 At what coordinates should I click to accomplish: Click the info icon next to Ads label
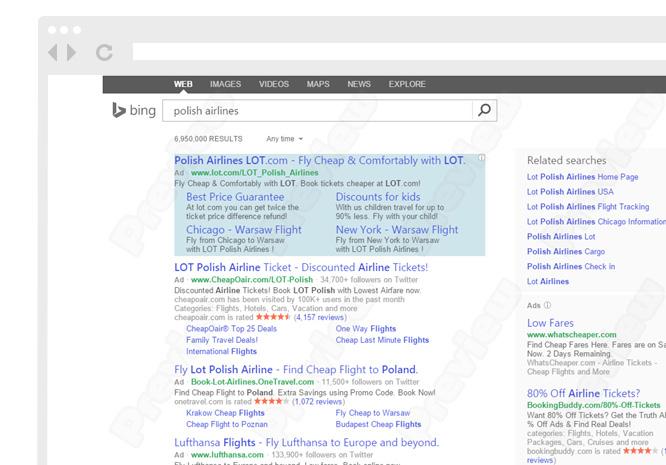click(x=547, y=305)
